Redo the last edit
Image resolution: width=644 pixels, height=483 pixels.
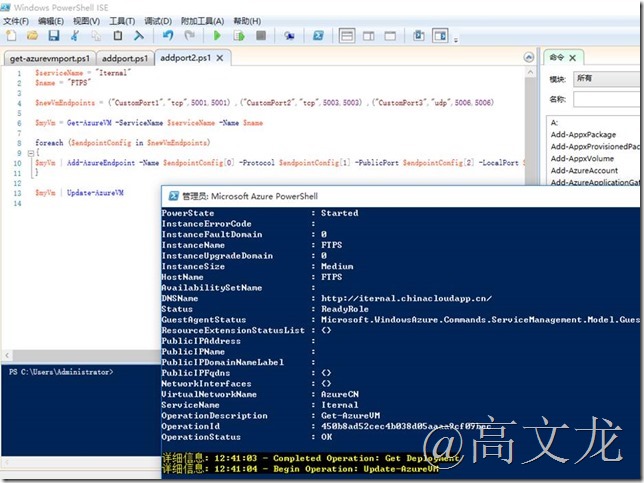click(189, 36)
